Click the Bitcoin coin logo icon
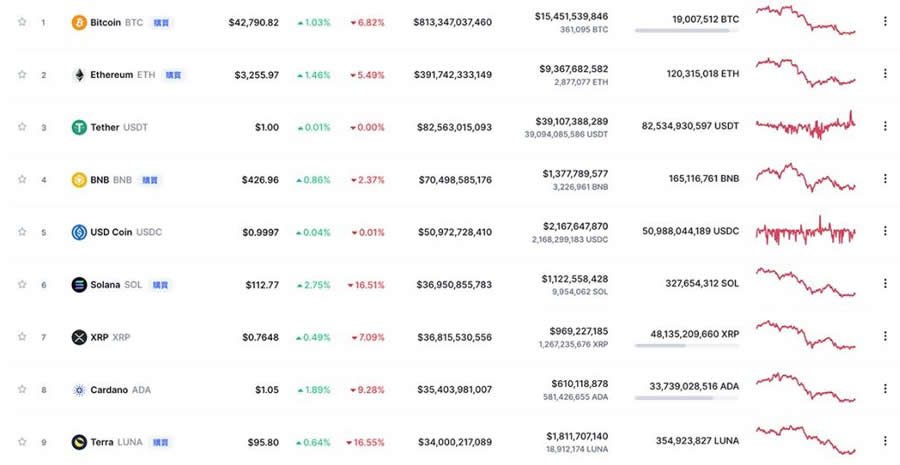This screenshot has height=465, width=900. coord(79,22)
